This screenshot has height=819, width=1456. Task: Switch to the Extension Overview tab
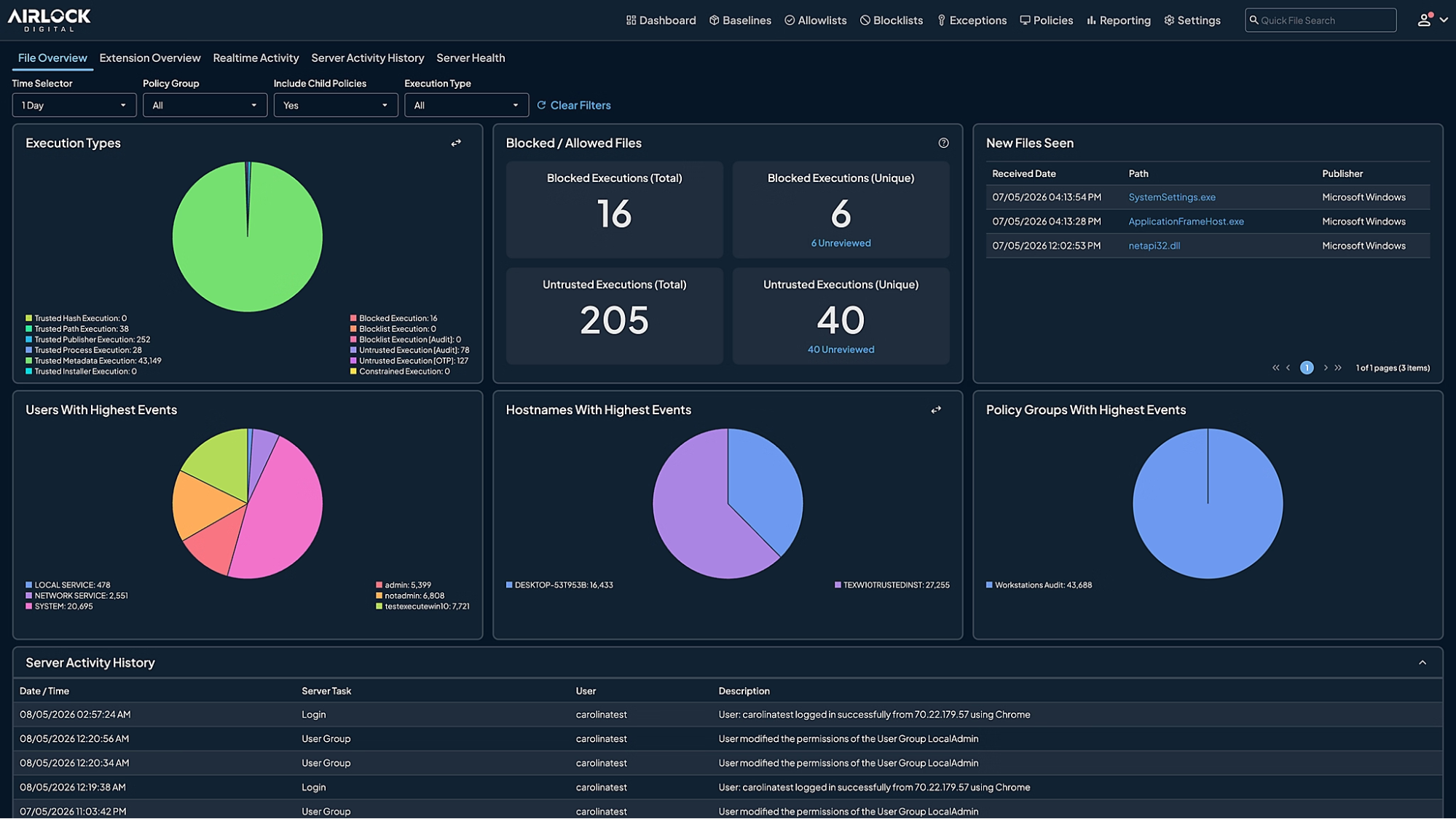(x=150, y=58)
